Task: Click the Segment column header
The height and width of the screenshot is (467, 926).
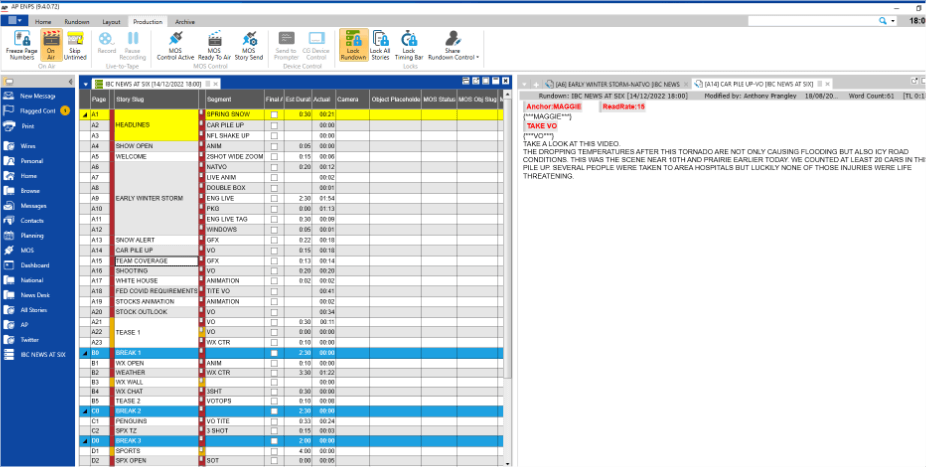Action: coord(234,99)
